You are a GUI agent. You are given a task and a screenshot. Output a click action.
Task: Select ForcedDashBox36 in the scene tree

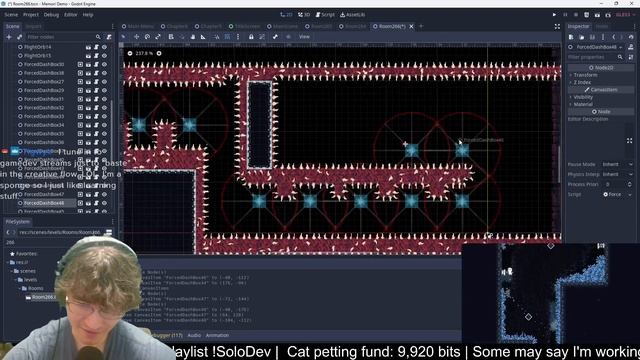44,142
